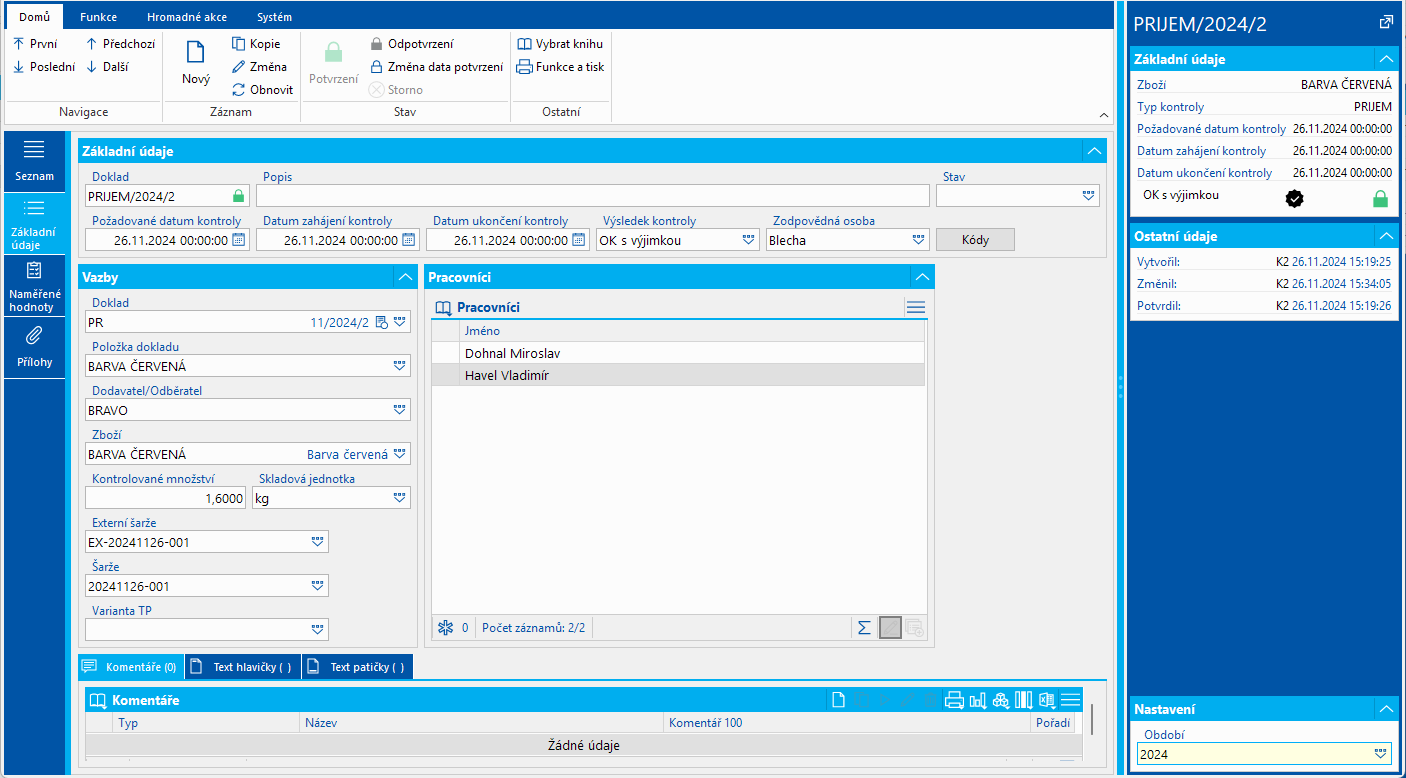The width and height of the screenshot is (1406, 778).
Task: Click inside the Popis field
Action: click(x=593, y=196)
